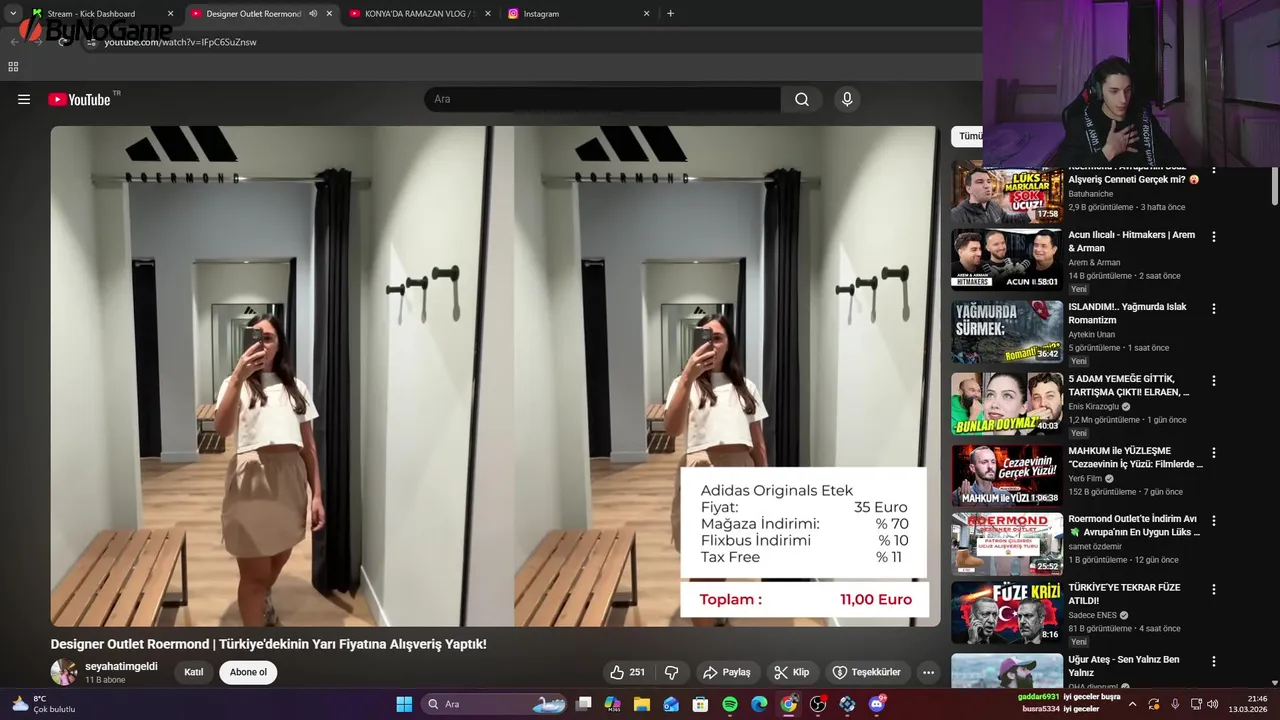Create a clip with the Klip button
Screen dimensions: 1280x720
(x=792, y=672)
